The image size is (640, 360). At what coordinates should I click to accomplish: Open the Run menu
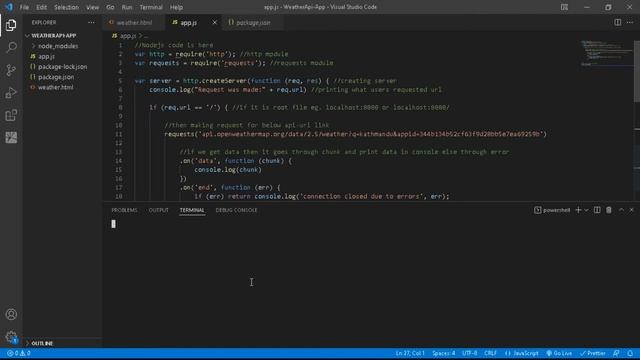point(127,7)
